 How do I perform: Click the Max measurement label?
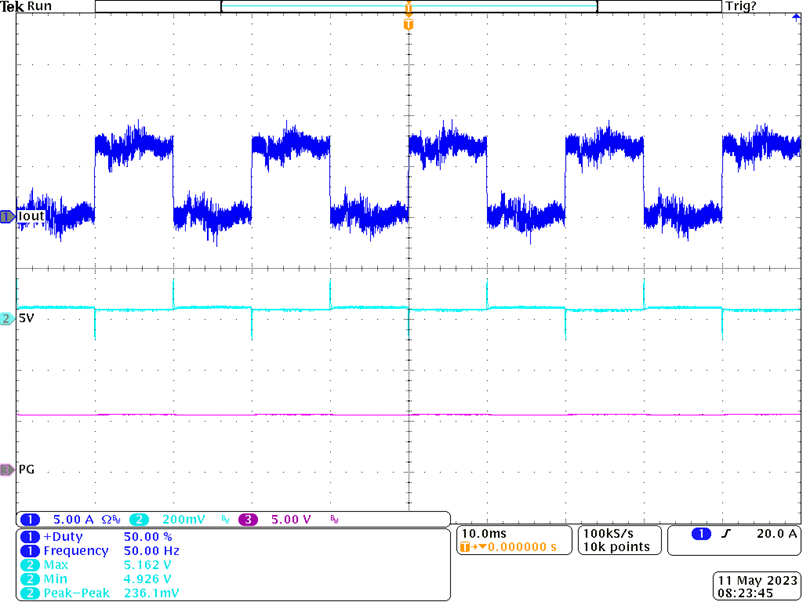pyautogui.click(x=55, y=565)
